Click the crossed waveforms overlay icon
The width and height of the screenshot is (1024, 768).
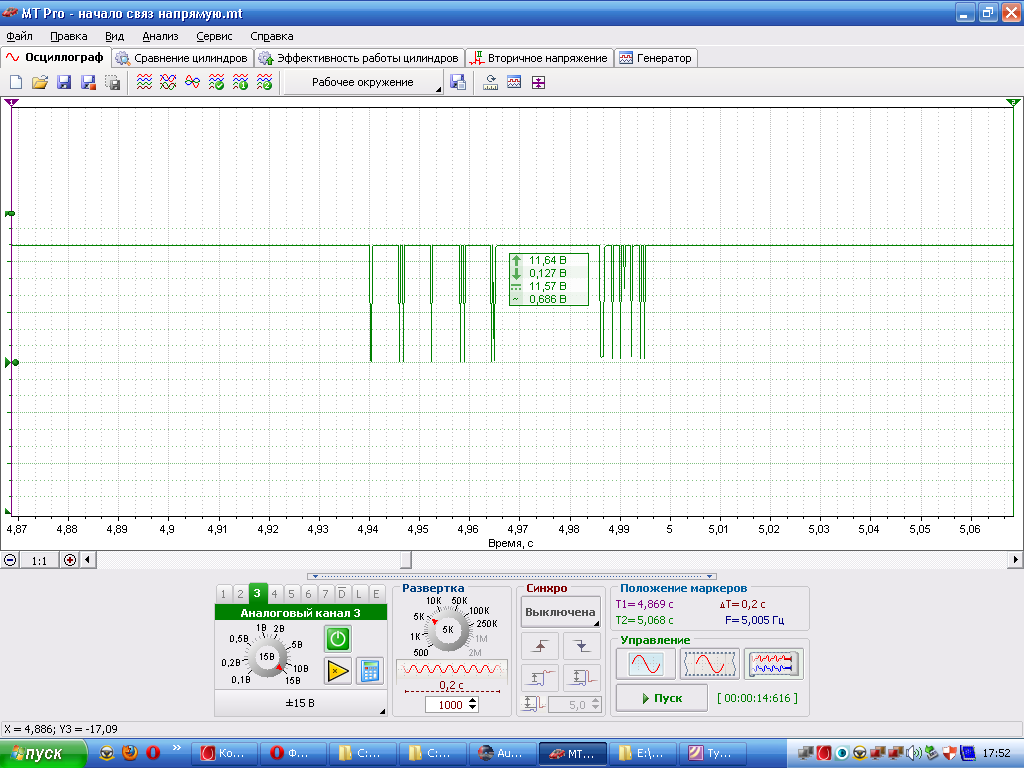(x=168, y=82)
